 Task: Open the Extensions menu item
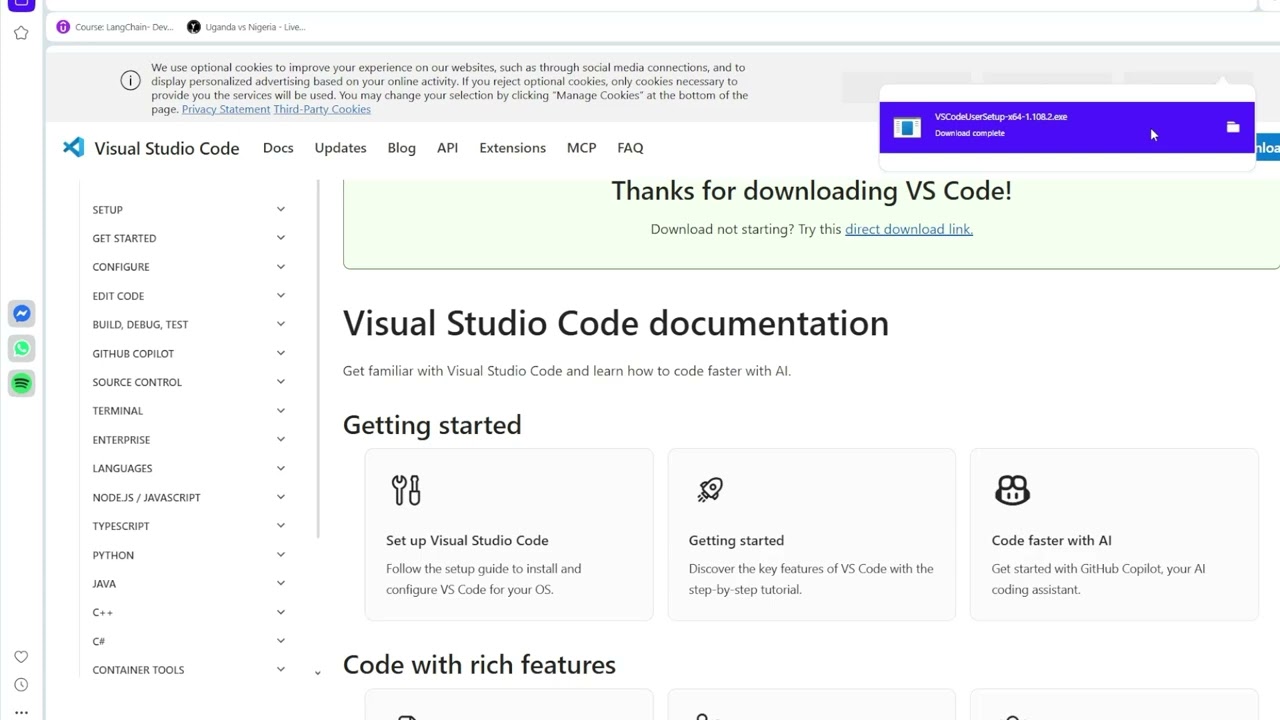click(512, 148)
